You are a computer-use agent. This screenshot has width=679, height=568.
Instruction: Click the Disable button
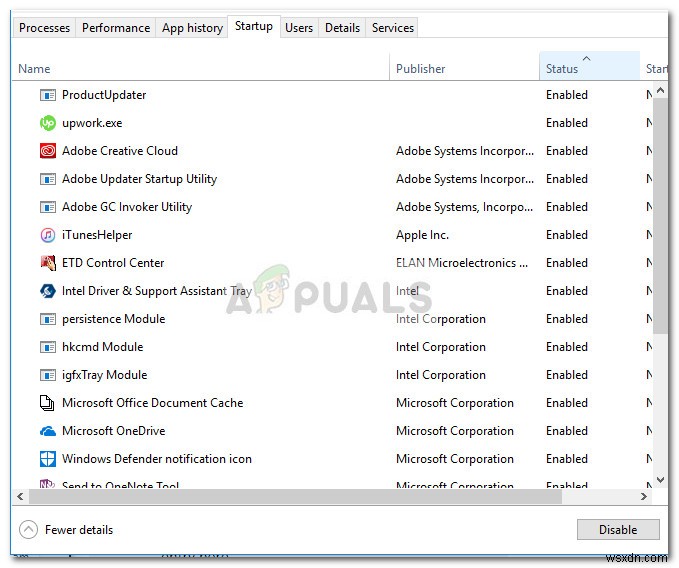618,529
